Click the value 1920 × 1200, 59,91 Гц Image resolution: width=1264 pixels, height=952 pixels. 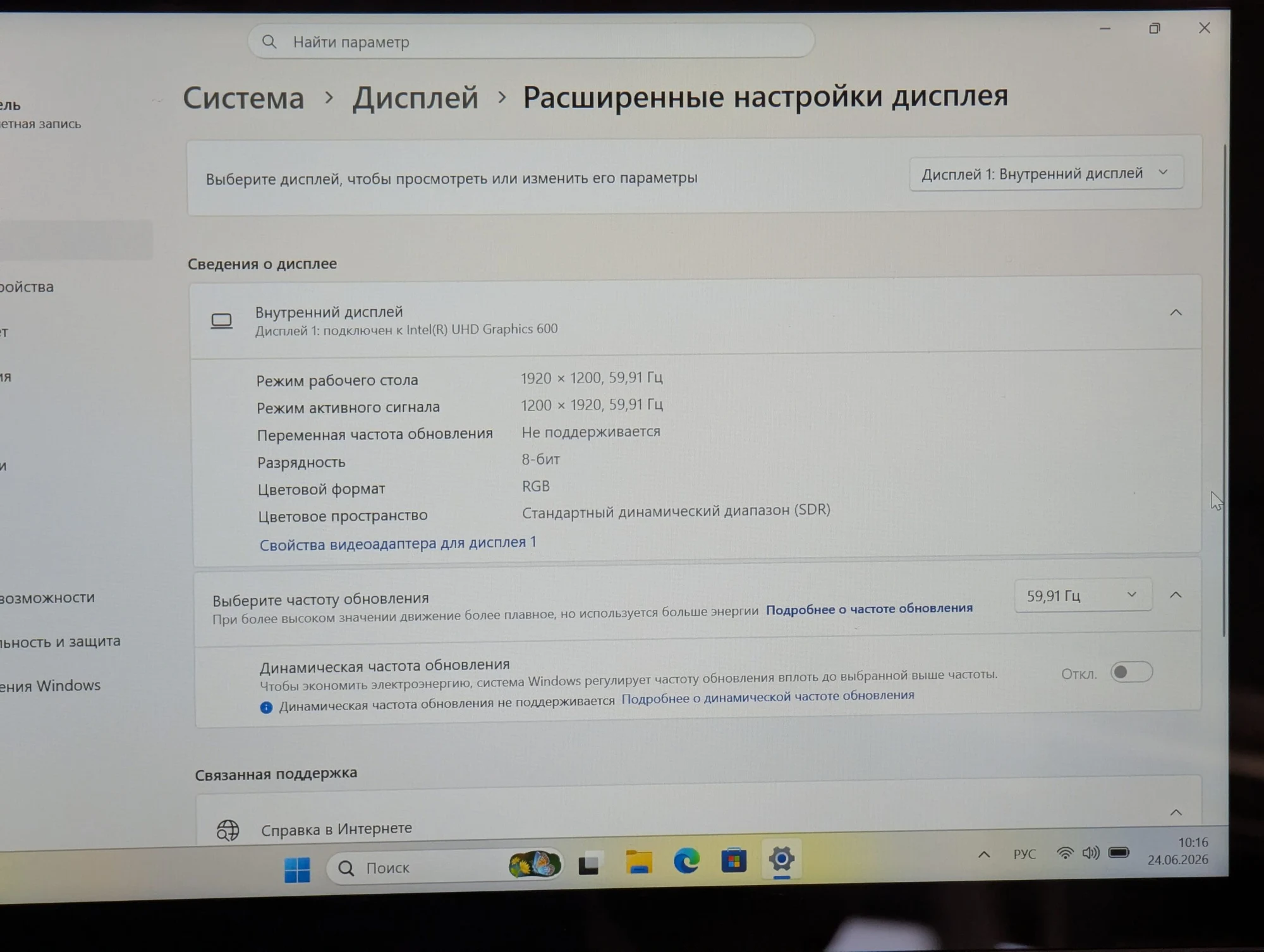click(x=592, y=378)
